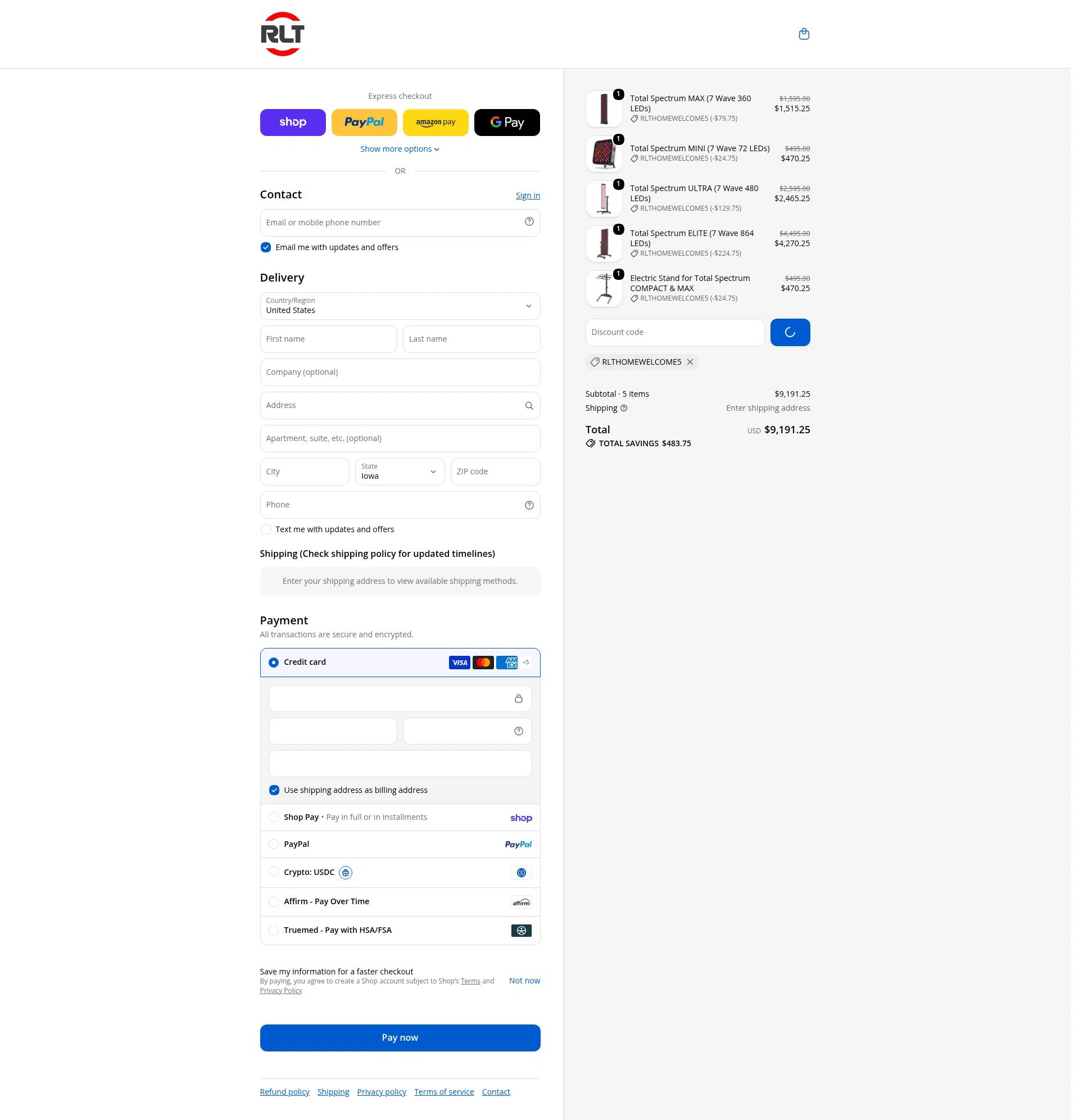The height and width of the screenshot is (1120, 1079).
Task: Open the shopping bag cart icon
Action: [804, 34]
